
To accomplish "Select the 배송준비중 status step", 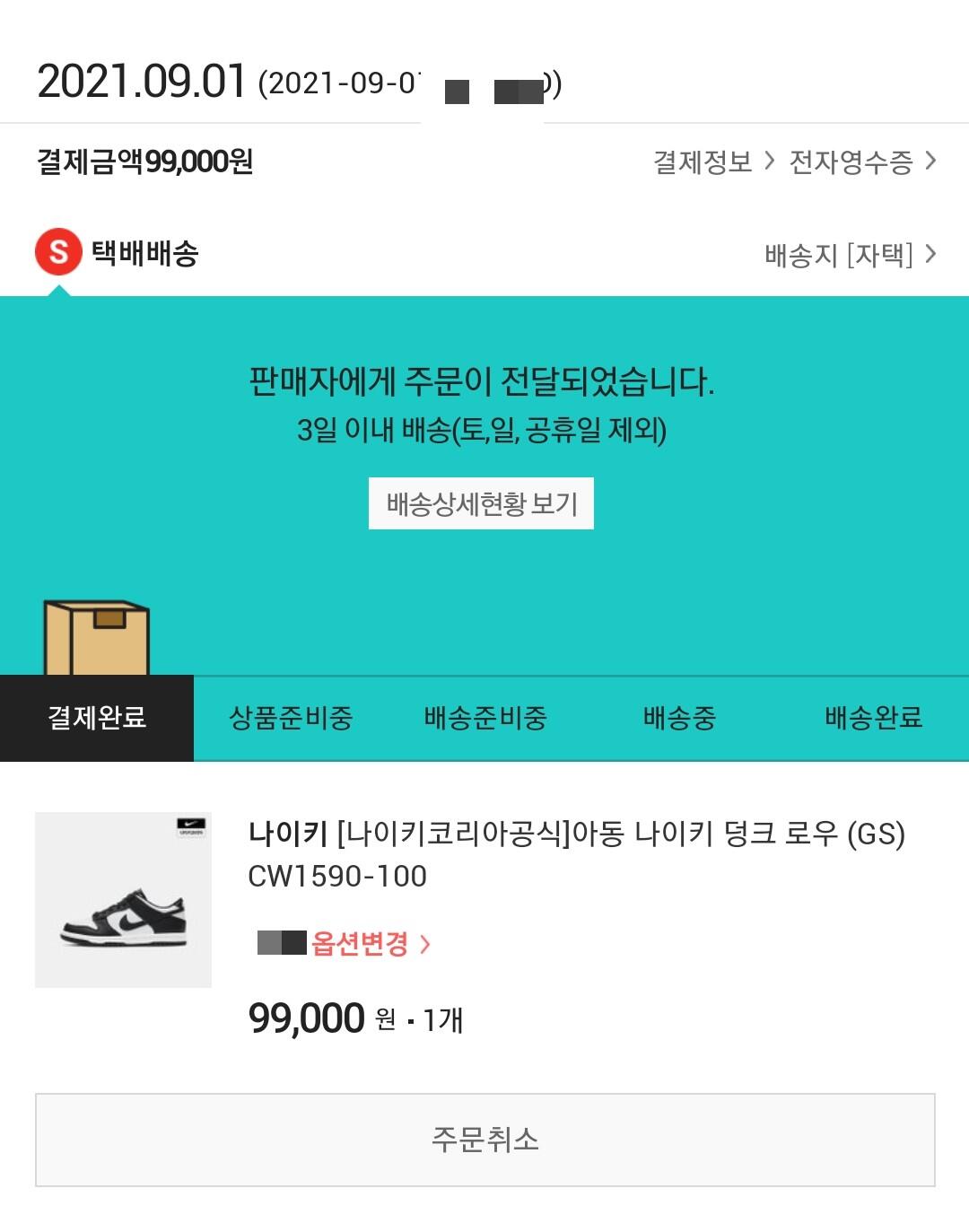I will [x=484, y=718].
